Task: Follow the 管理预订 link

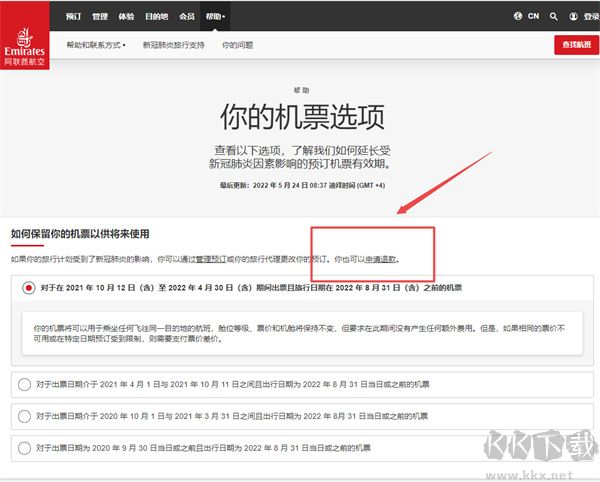Action: 211,259
